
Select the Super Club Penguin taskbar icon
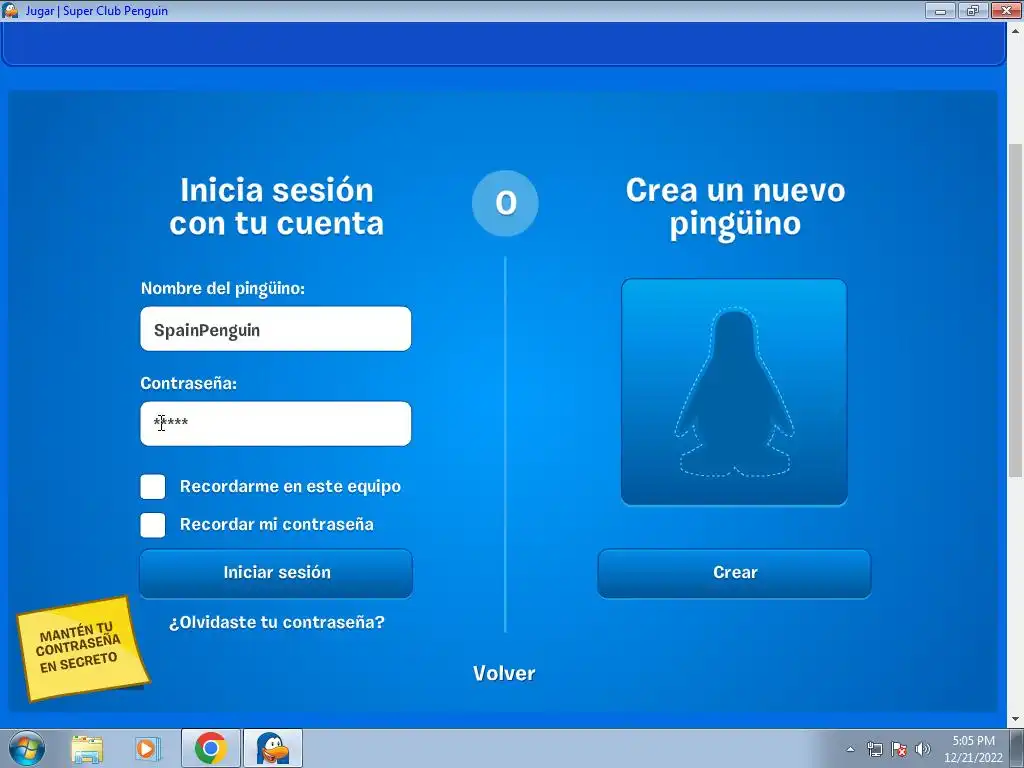(273, 748)
